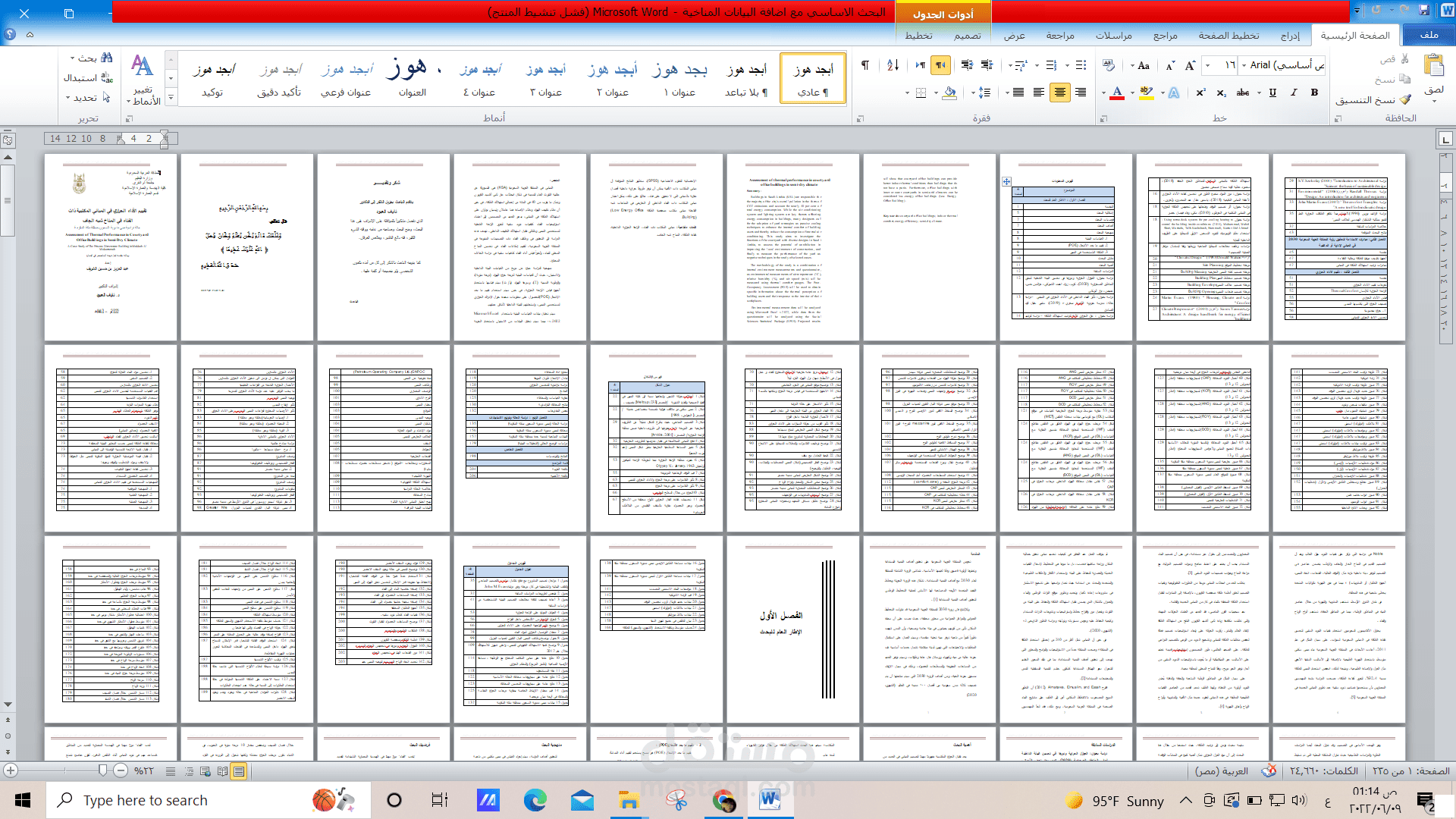Click the Center alignment icon
This screenshot has width=1456, height=819.
[x=1060, y=93]
